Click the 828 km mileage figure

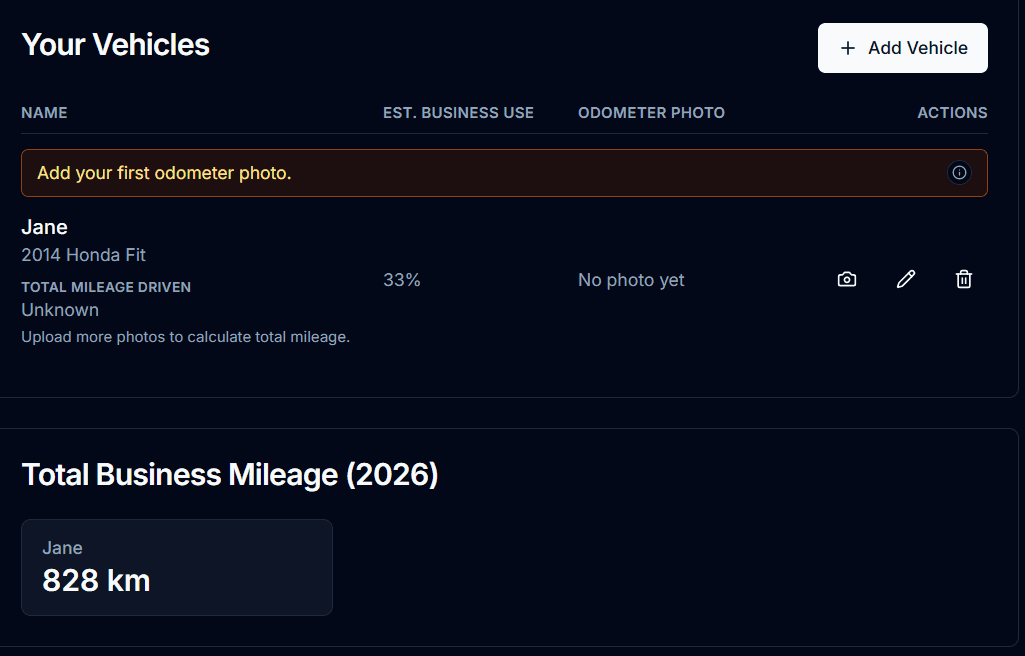(96, 580)
